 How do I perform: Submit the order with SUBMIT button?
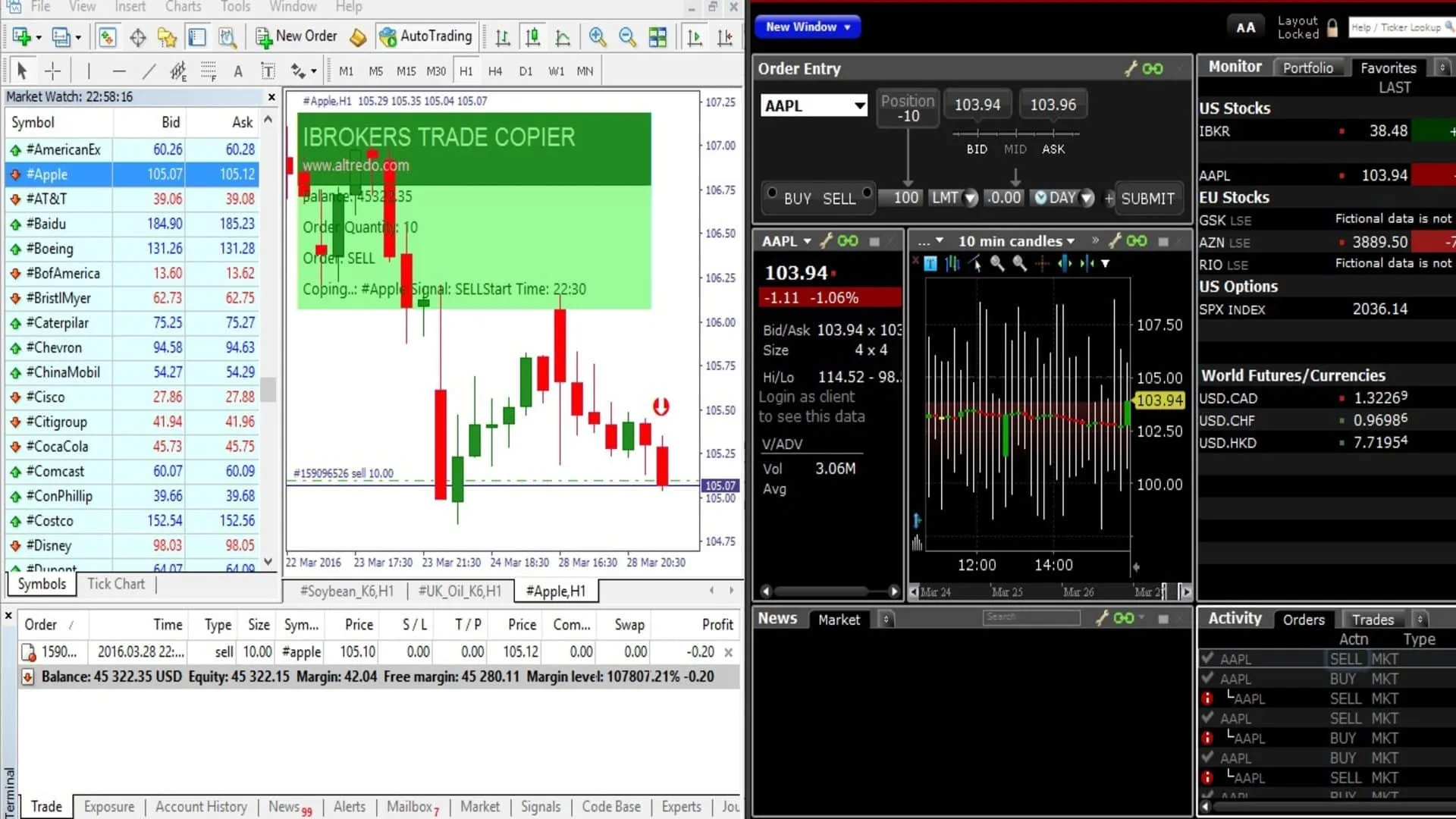pyautogui.click(x=1147, y=199)
